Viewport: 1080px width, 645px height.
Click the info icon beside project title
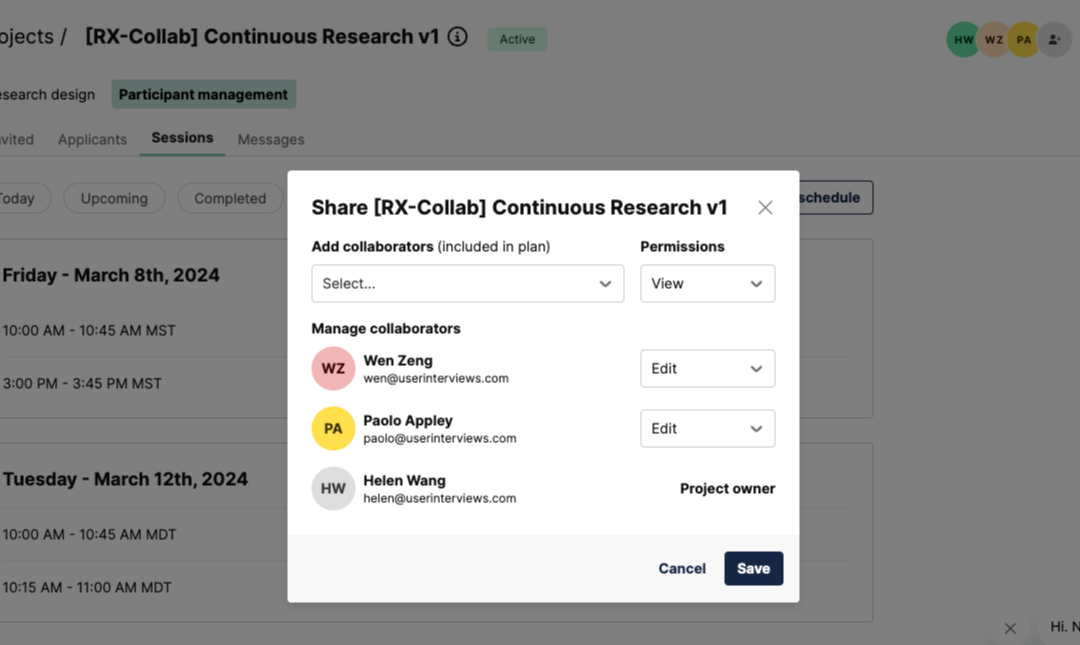pos(457,37)
